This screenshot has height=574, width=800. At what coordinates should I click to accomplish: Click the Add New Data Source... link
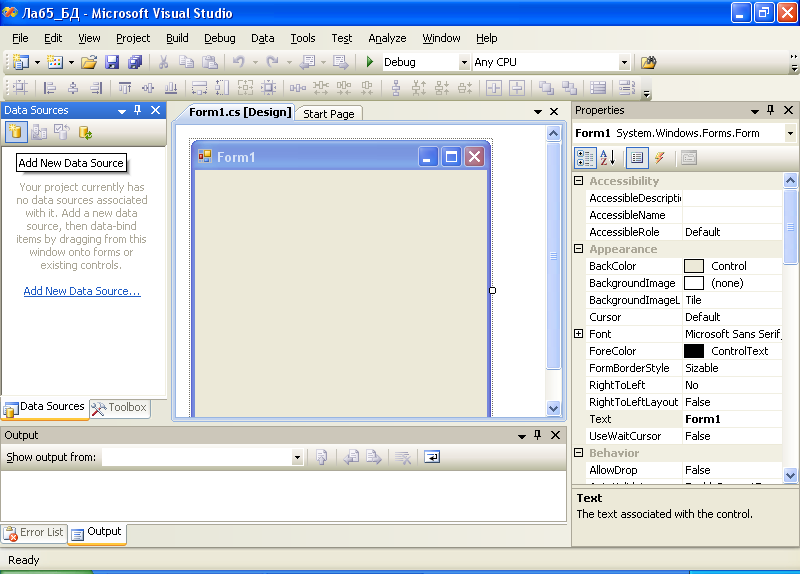82,291
